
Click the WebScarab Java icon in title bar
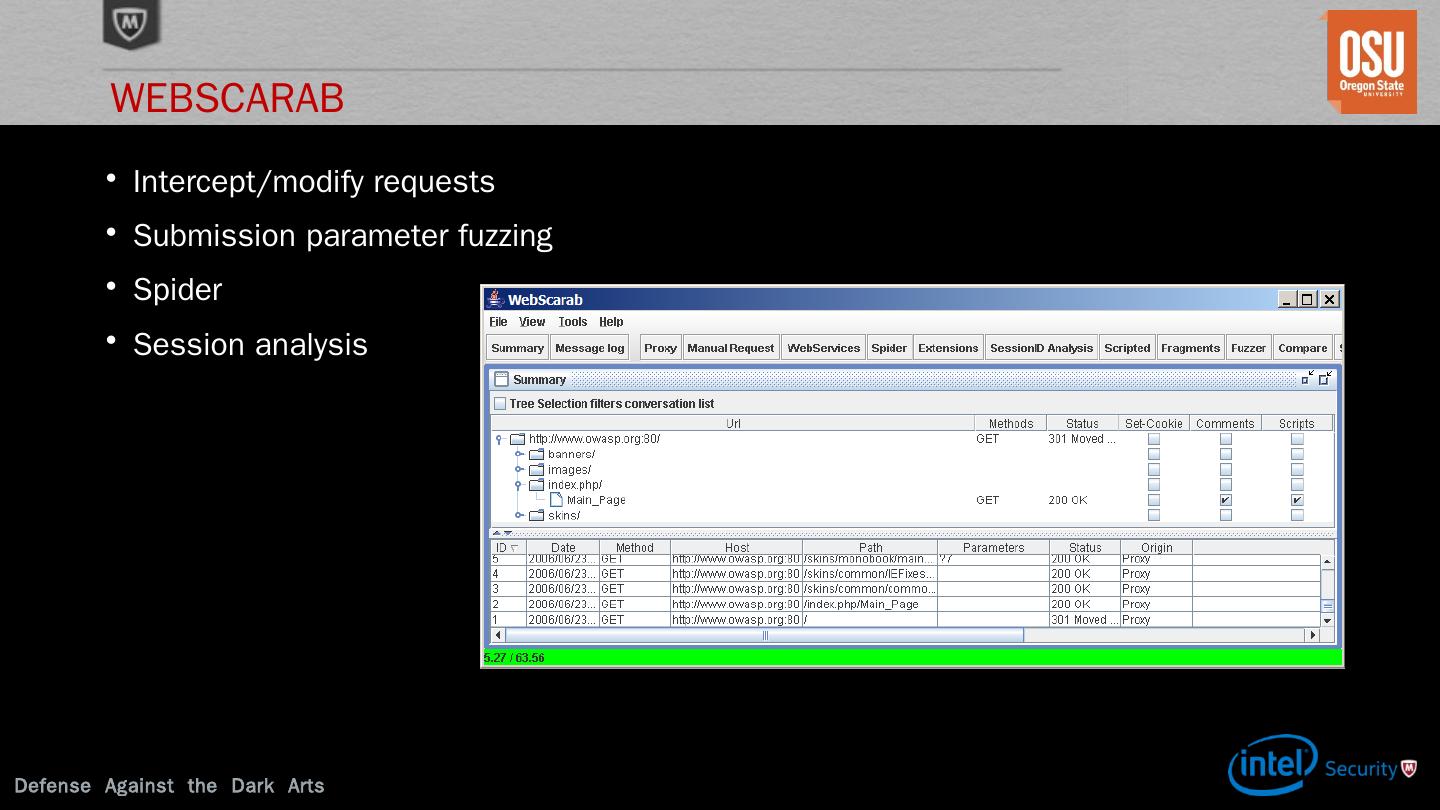(494, 299)
